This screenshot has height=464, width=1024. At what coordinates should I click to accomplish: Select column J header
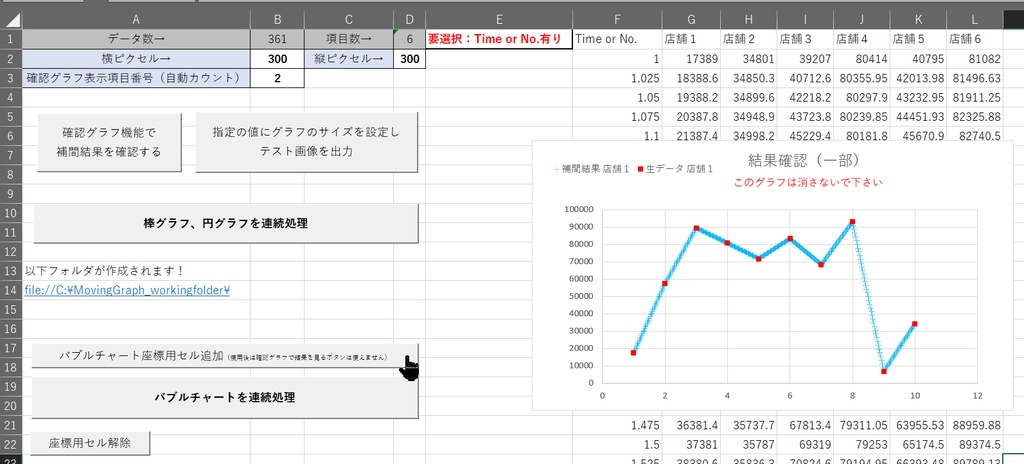861,20
